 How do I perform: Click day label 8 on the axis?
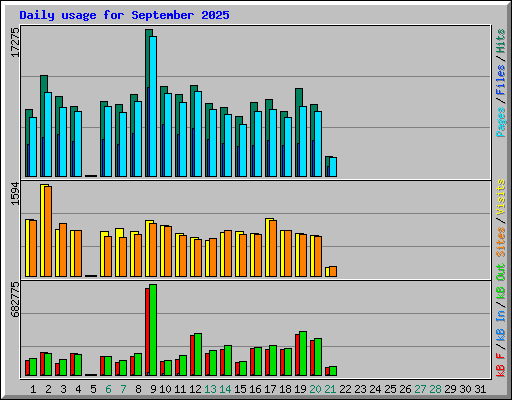pyautogui.click(x=138, y=389)
